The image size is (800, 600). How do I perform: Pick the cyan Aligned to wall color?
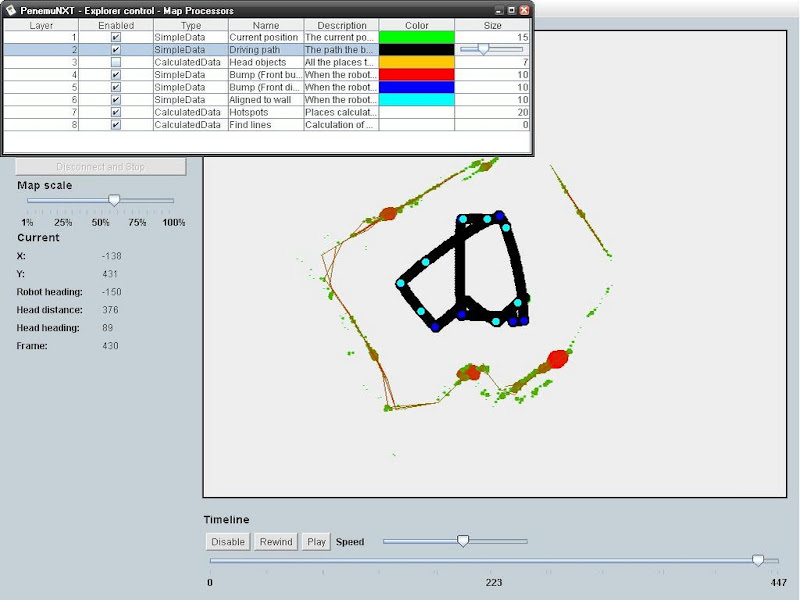click(416, 100)
